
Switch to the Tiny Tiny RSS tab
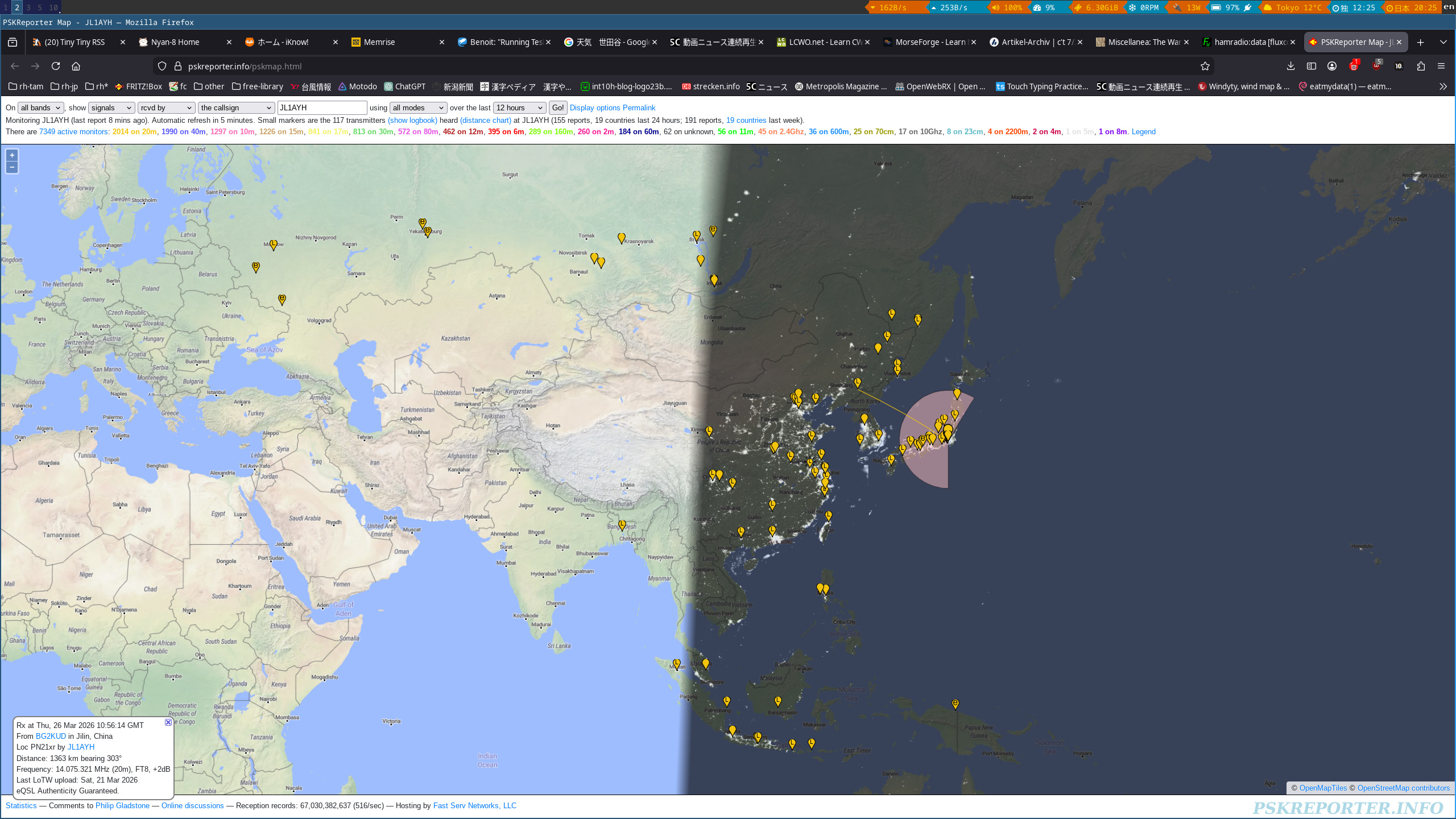[x=80, y=42]
